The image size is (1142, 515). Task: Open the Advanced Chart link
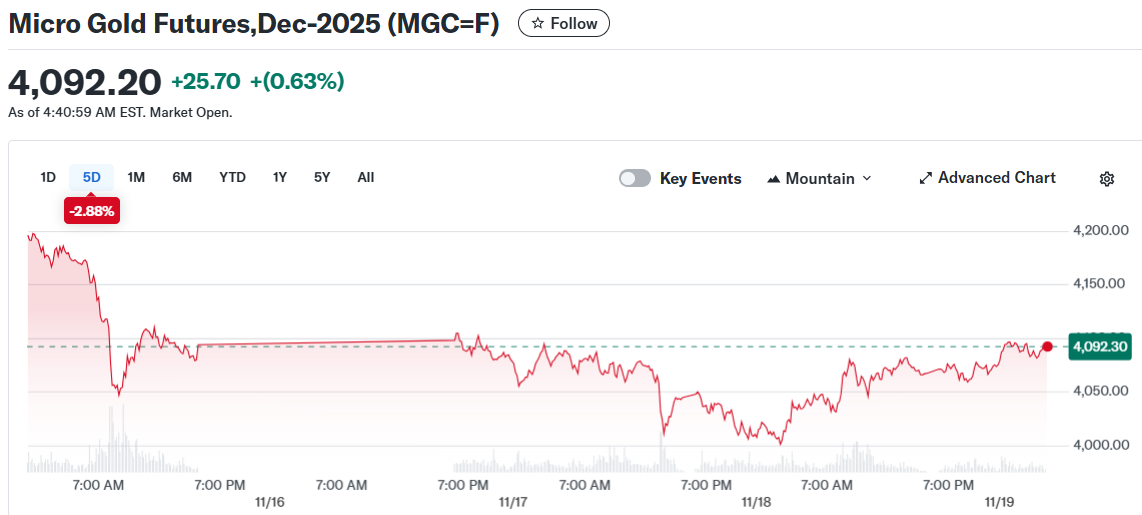click(x=996, y=178)
